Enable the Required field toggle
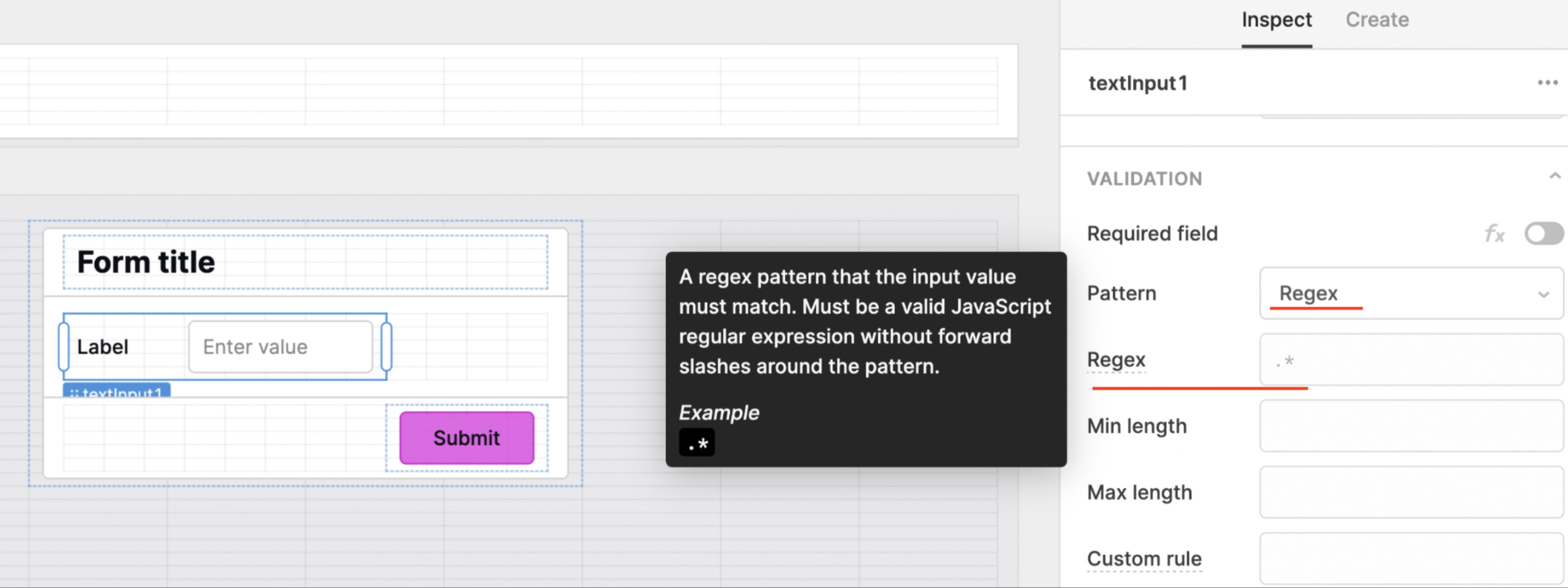This screenshot has width=1568, height=588. pos(1543,232)
